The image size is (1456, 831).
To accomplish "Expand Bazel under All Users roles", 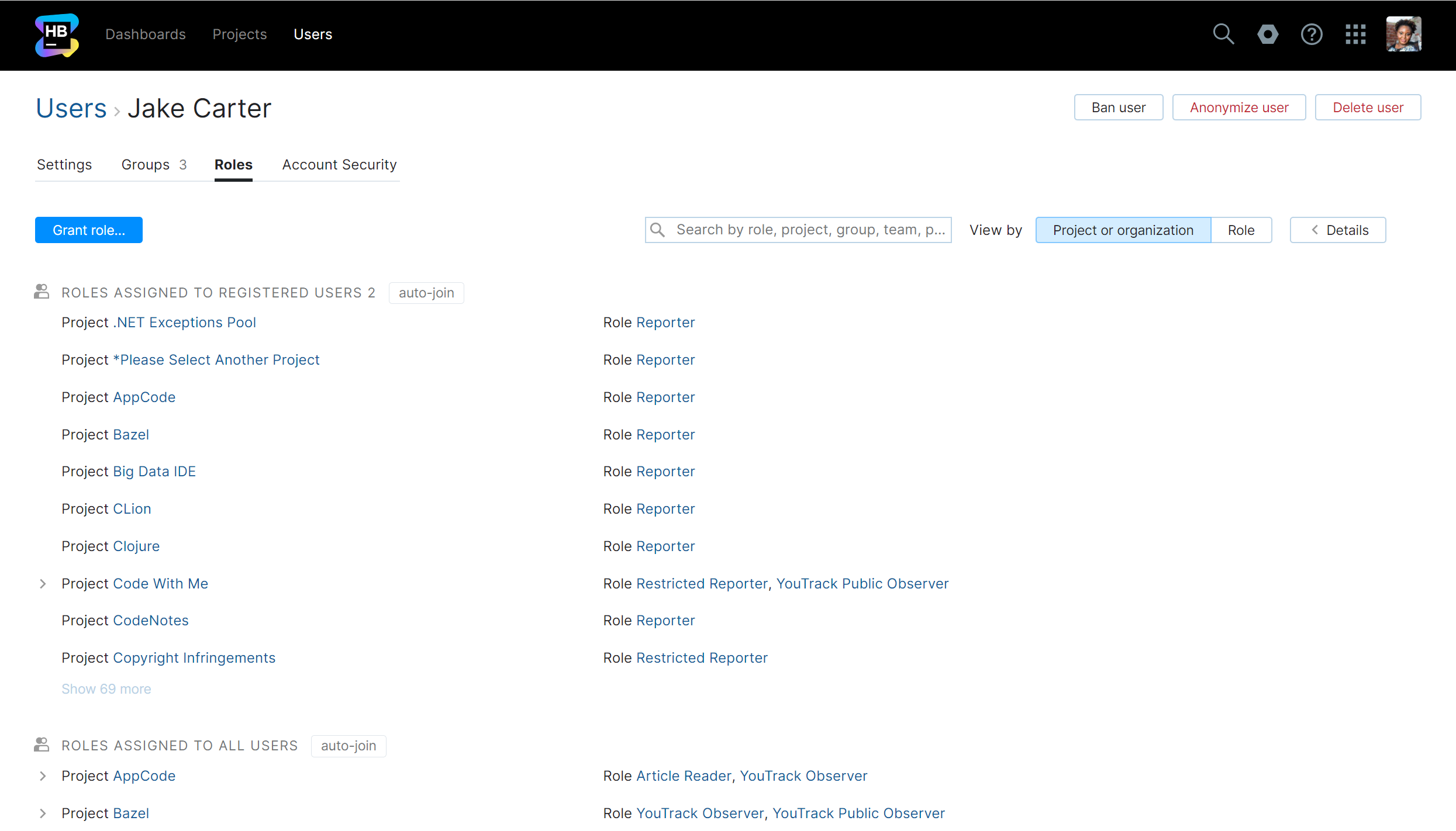I will (43, 813).
